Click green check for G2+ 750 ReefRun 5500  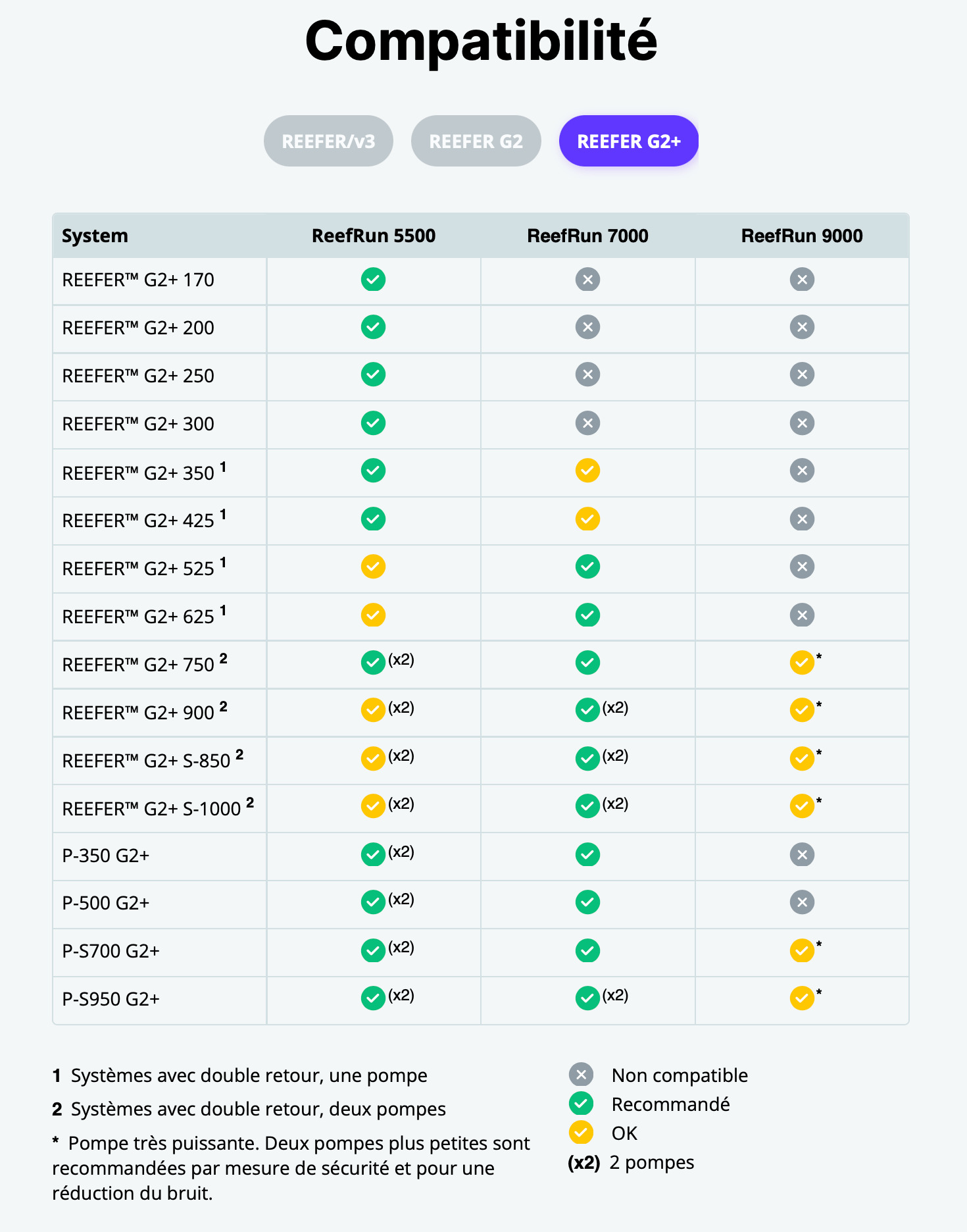tap(373, 663)
